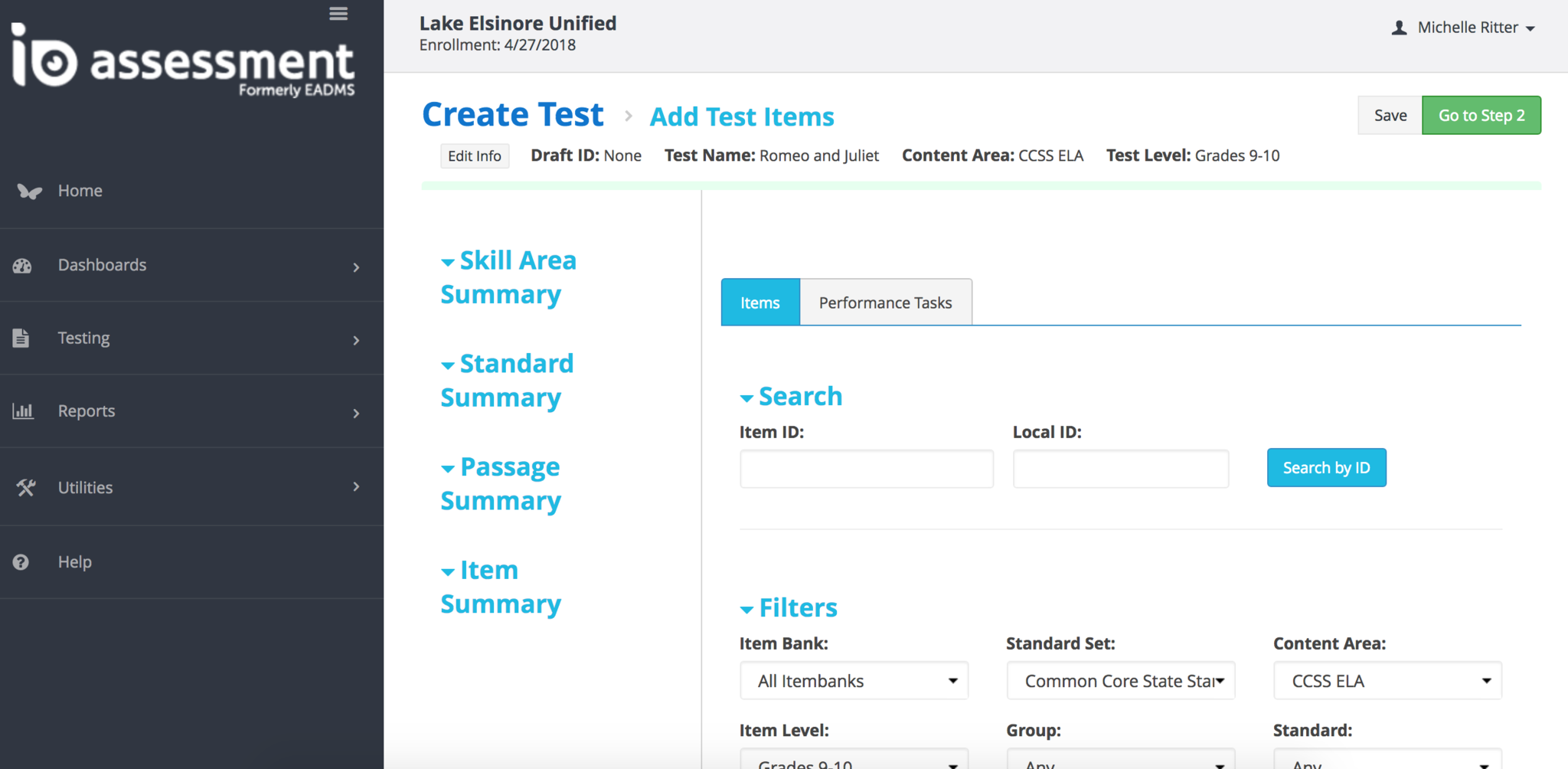This screenshot has width=1568, height=769.
Task: Open the Content Area dropdown
Action: [1387, 681]
